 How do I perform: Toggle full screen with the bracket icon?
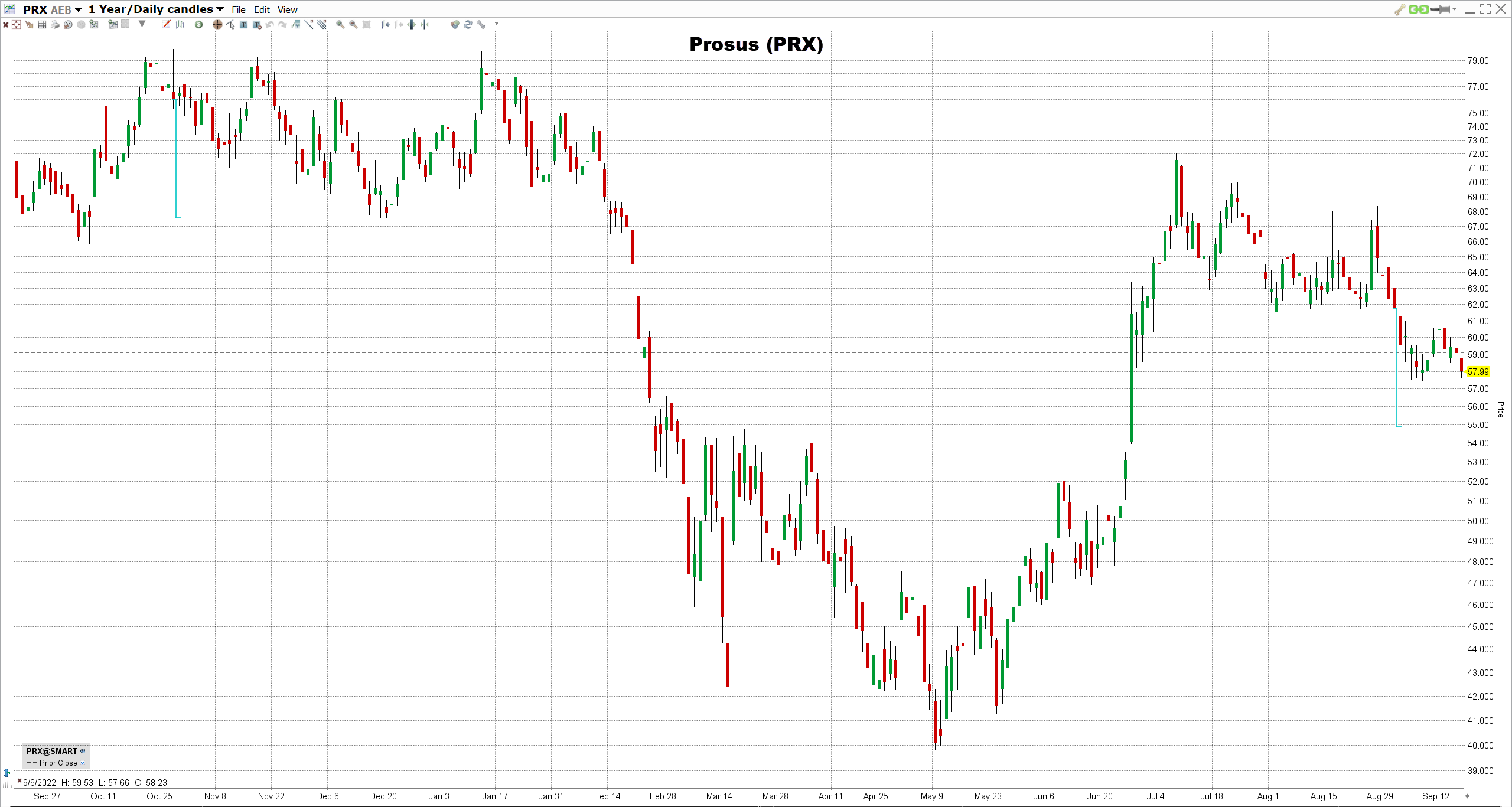(1485, 9)
